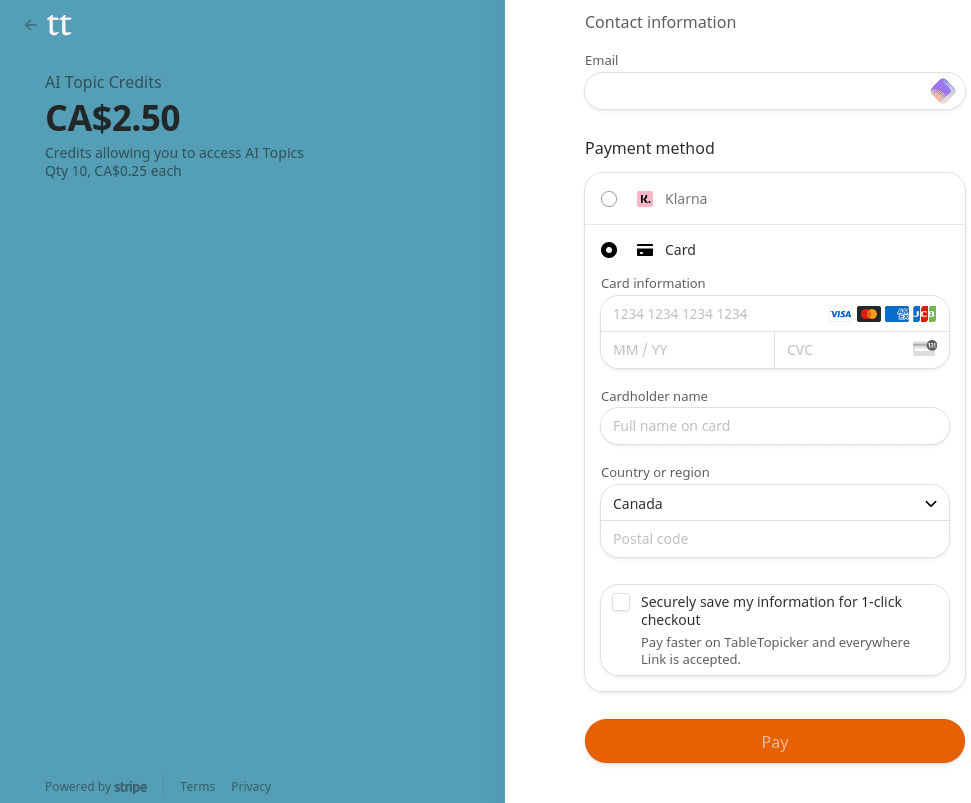This screenshot has height=803, width=971.
Task: Click the Postal code input field
Action: click(774, 539)
